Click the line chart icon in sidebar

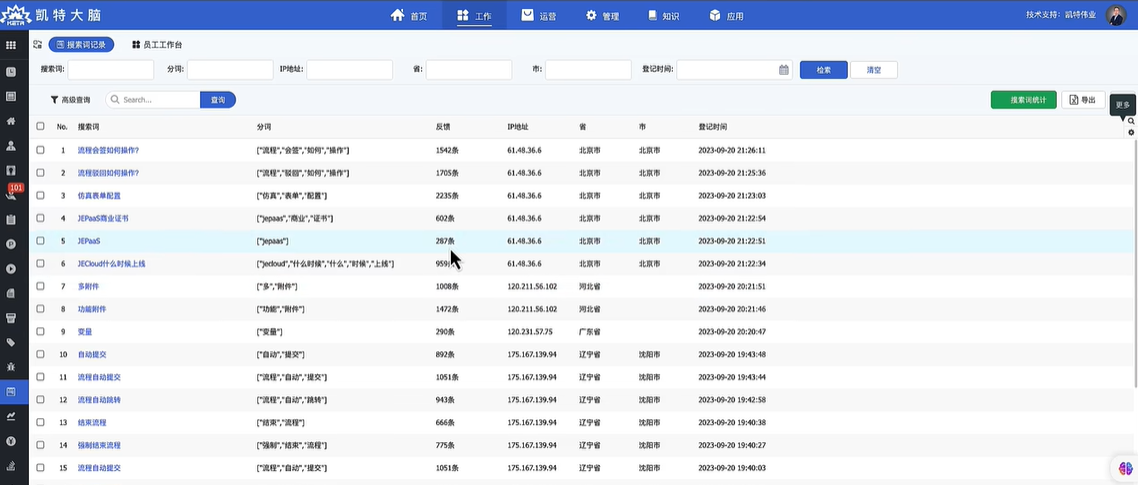tap(11, 417)
